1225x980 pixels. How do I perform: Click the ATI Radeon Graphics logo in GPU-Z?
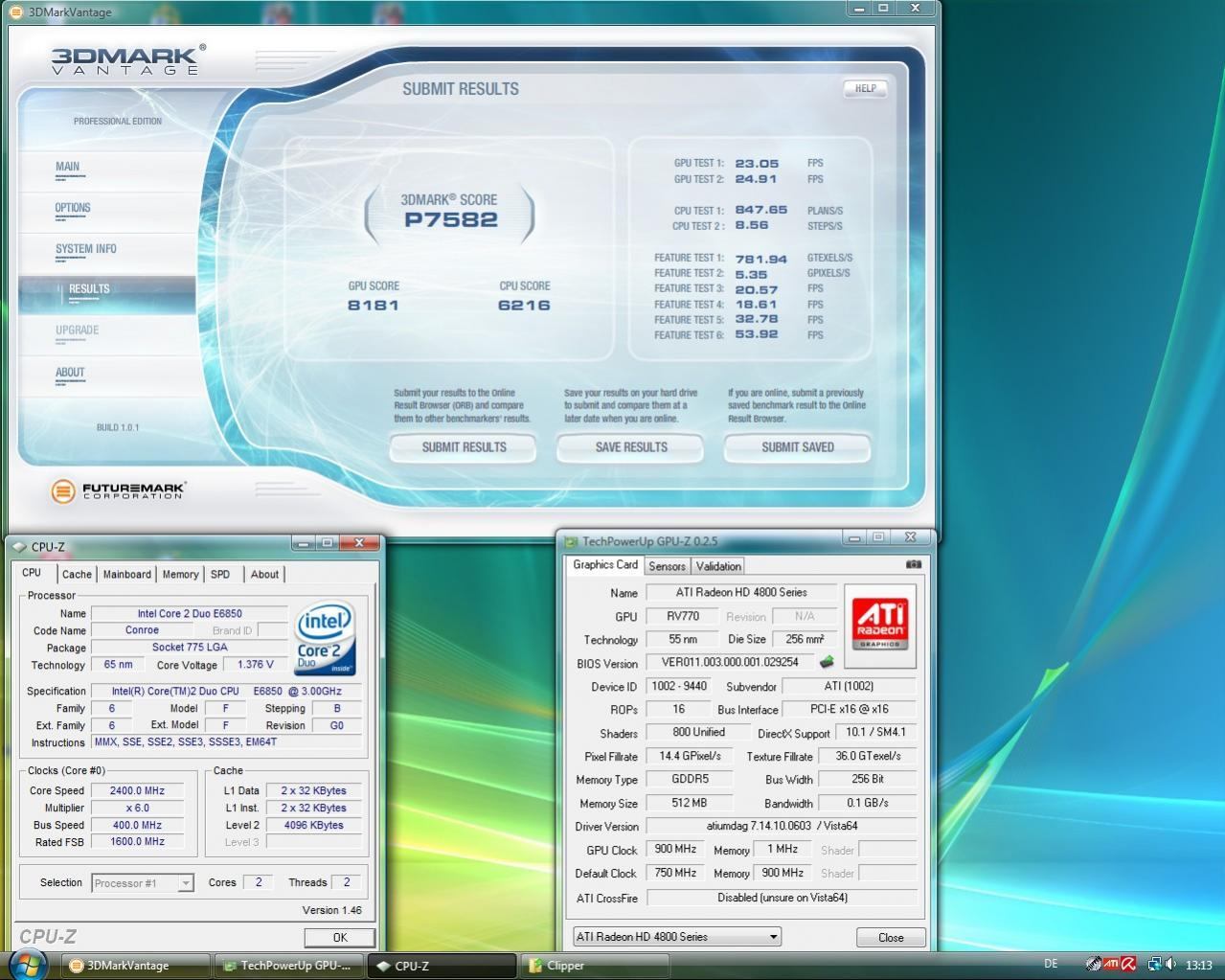click(x=880, y=626)
